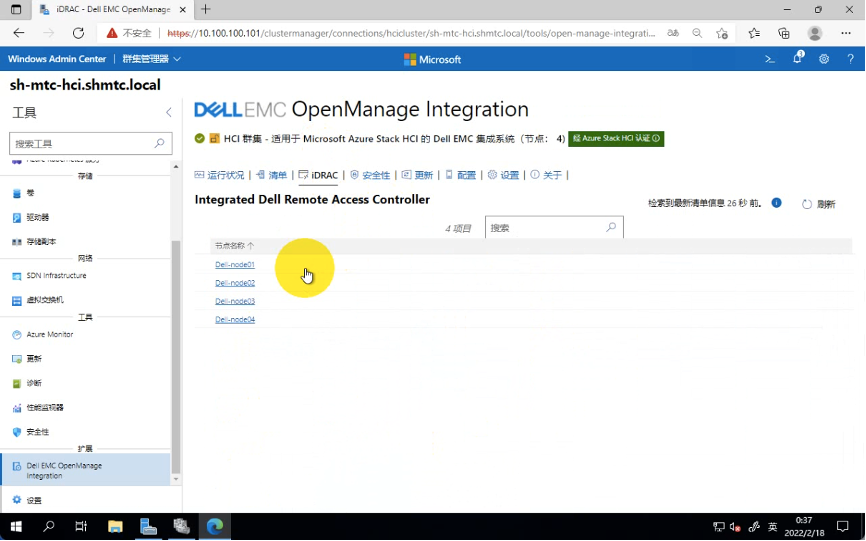866x541 pixels.
Task: Click the browser back arrow
Action: coord(19,33)
